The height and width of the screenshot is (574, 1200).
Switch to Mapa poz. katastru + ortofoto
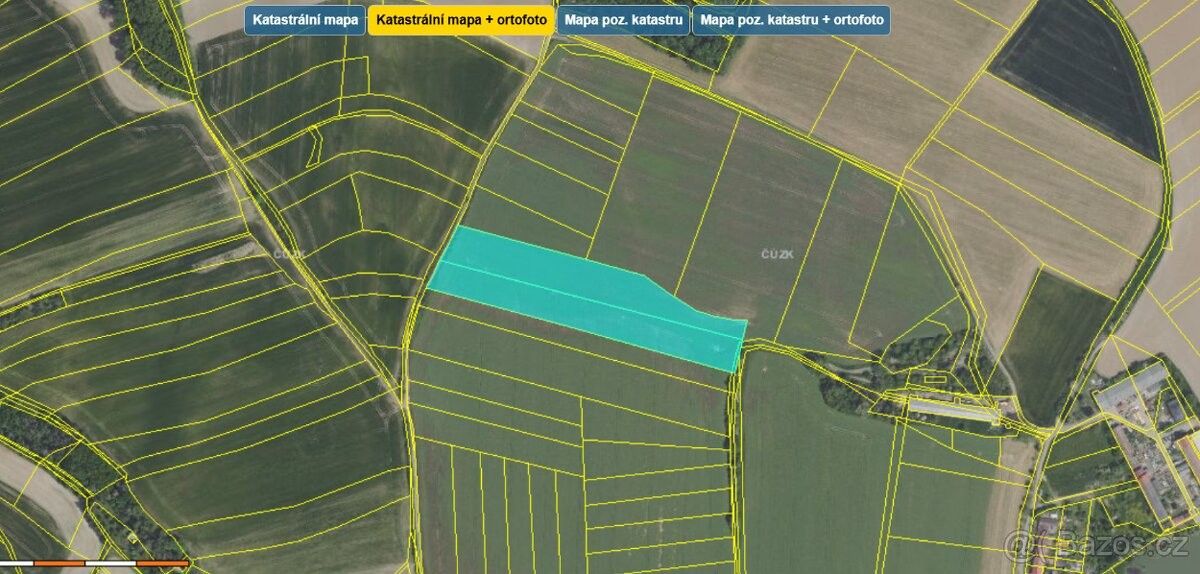pyautogui.click(x=790, y=20)
